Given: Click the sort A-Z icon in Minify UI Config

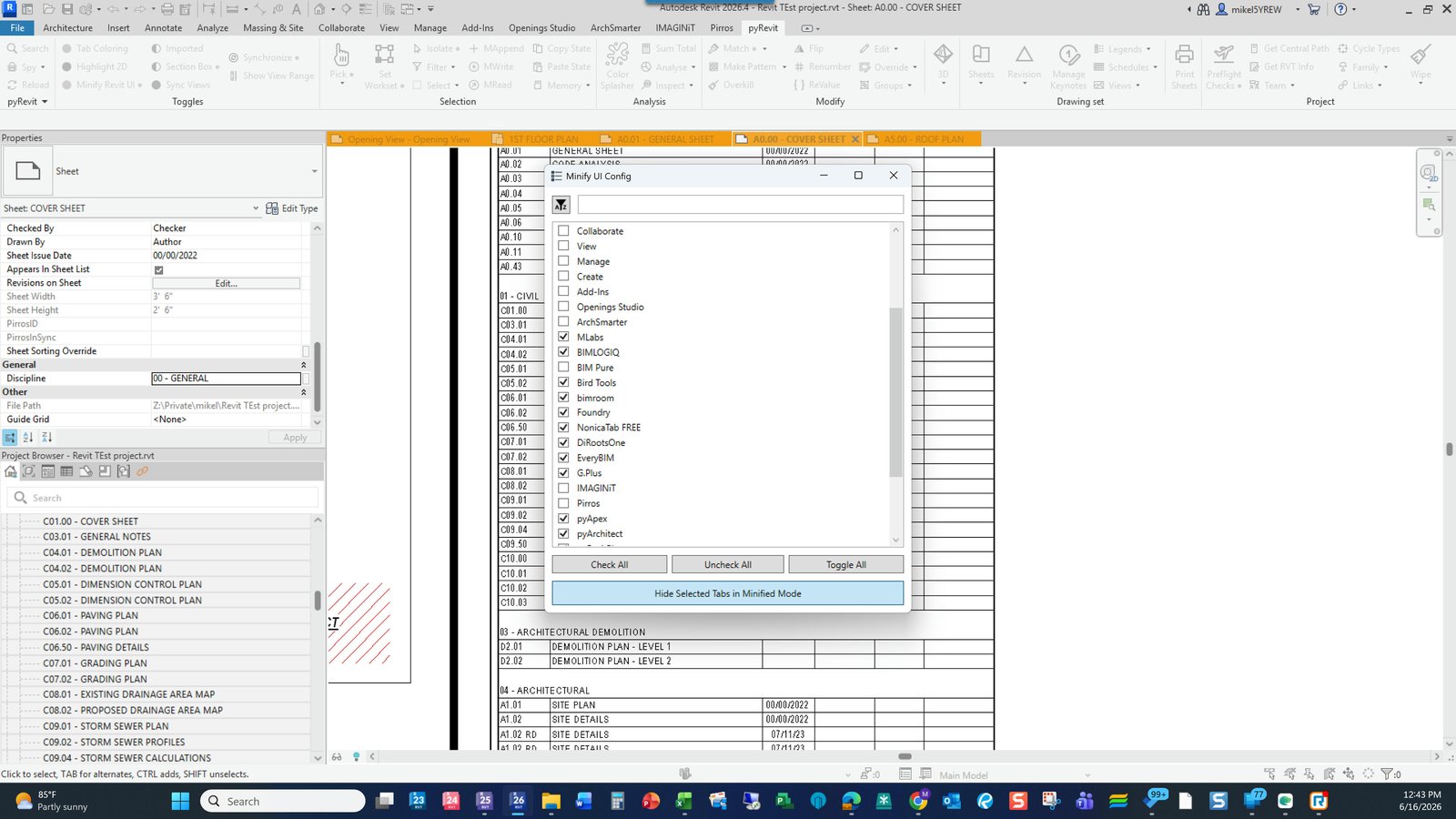Looking at the screenshot, I should 561,205.
